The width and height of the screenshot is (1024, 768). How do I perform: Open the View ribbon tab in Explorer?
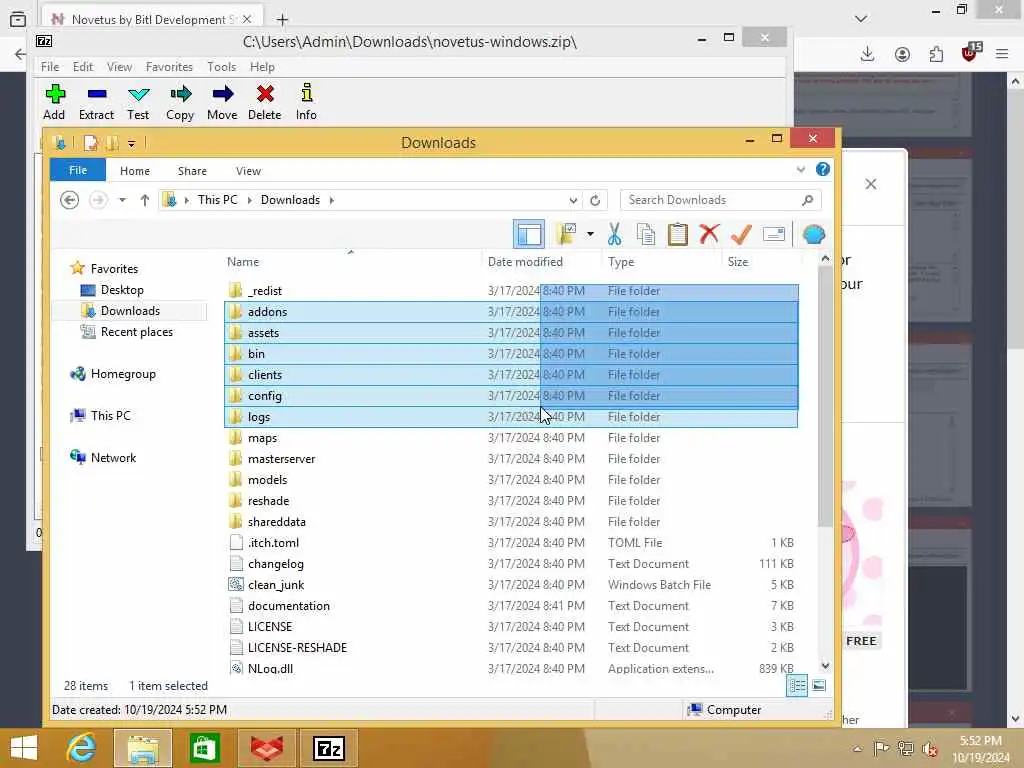click(x=248, y=170)
